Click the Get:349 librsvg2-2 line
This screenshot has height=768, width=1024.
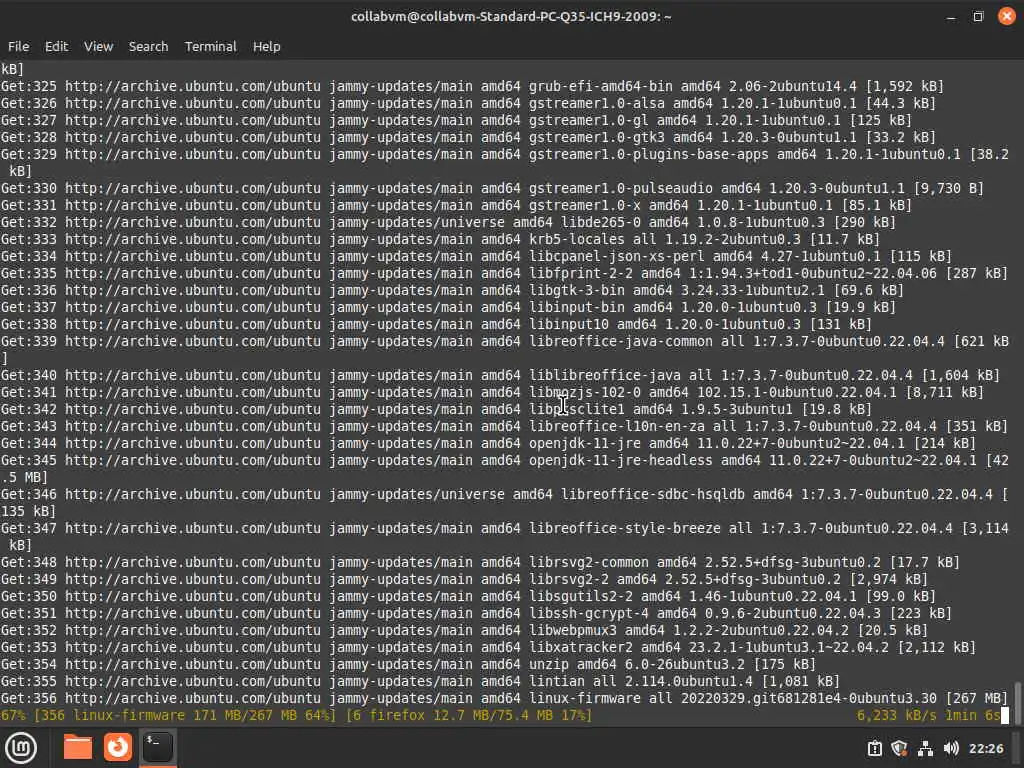[464, 579]
